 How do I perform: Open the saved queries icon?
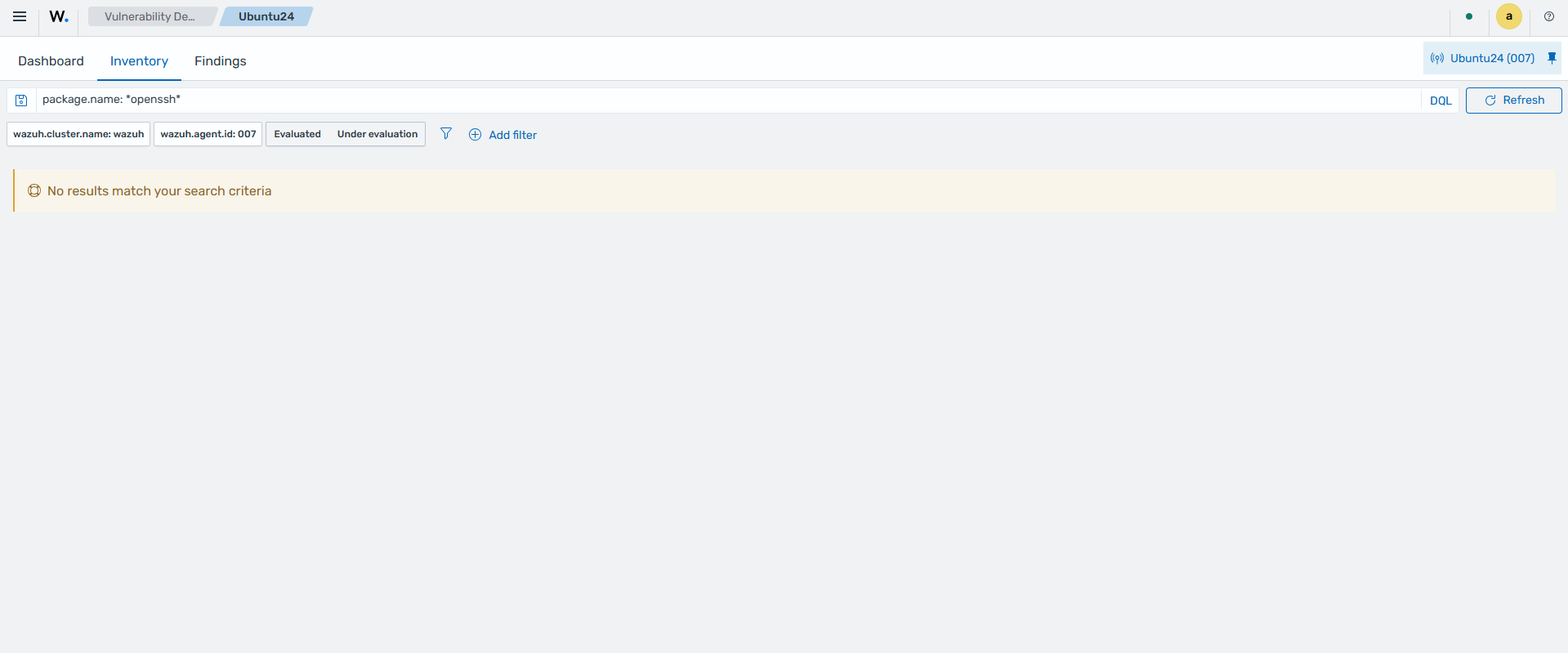coord(21,101)
